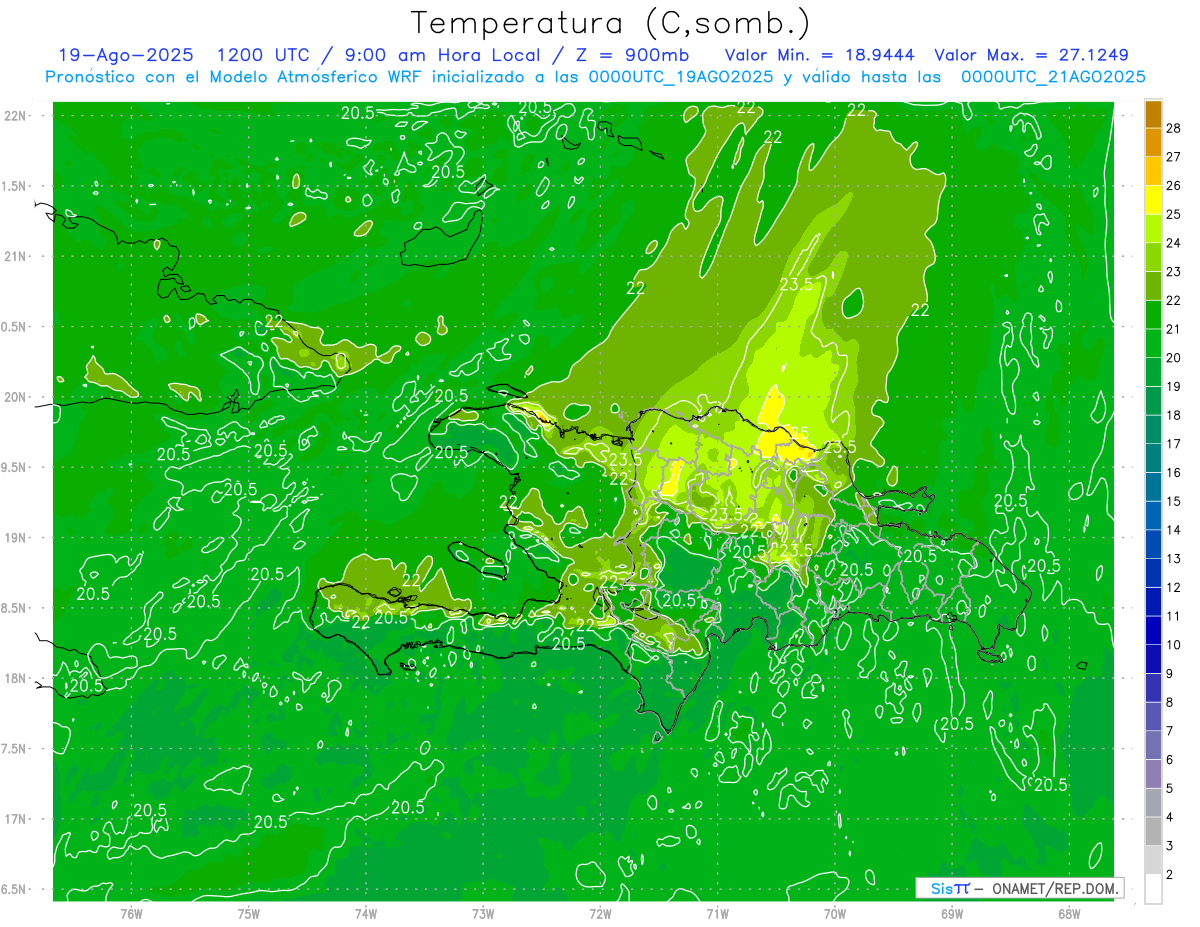Image resolution: width=1200 pixels, height=927 pixels.
Task: Click the '74W' longitude axis label
Action: [x=365, y=912]
